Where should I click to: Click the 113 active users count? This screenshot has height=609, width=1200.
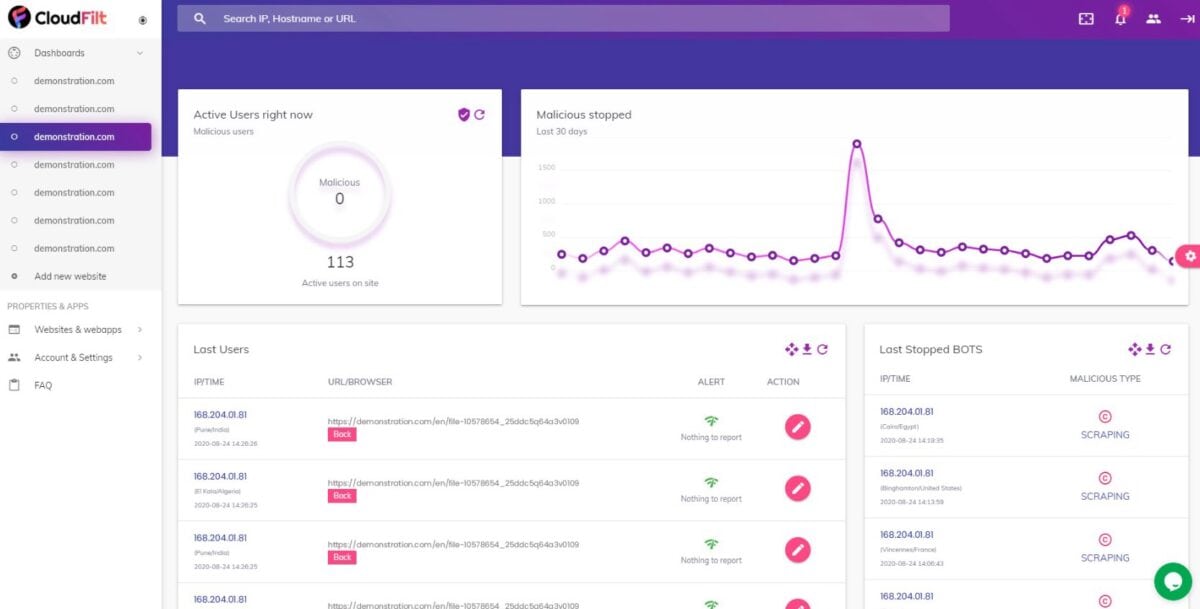(x=340, y=262)
